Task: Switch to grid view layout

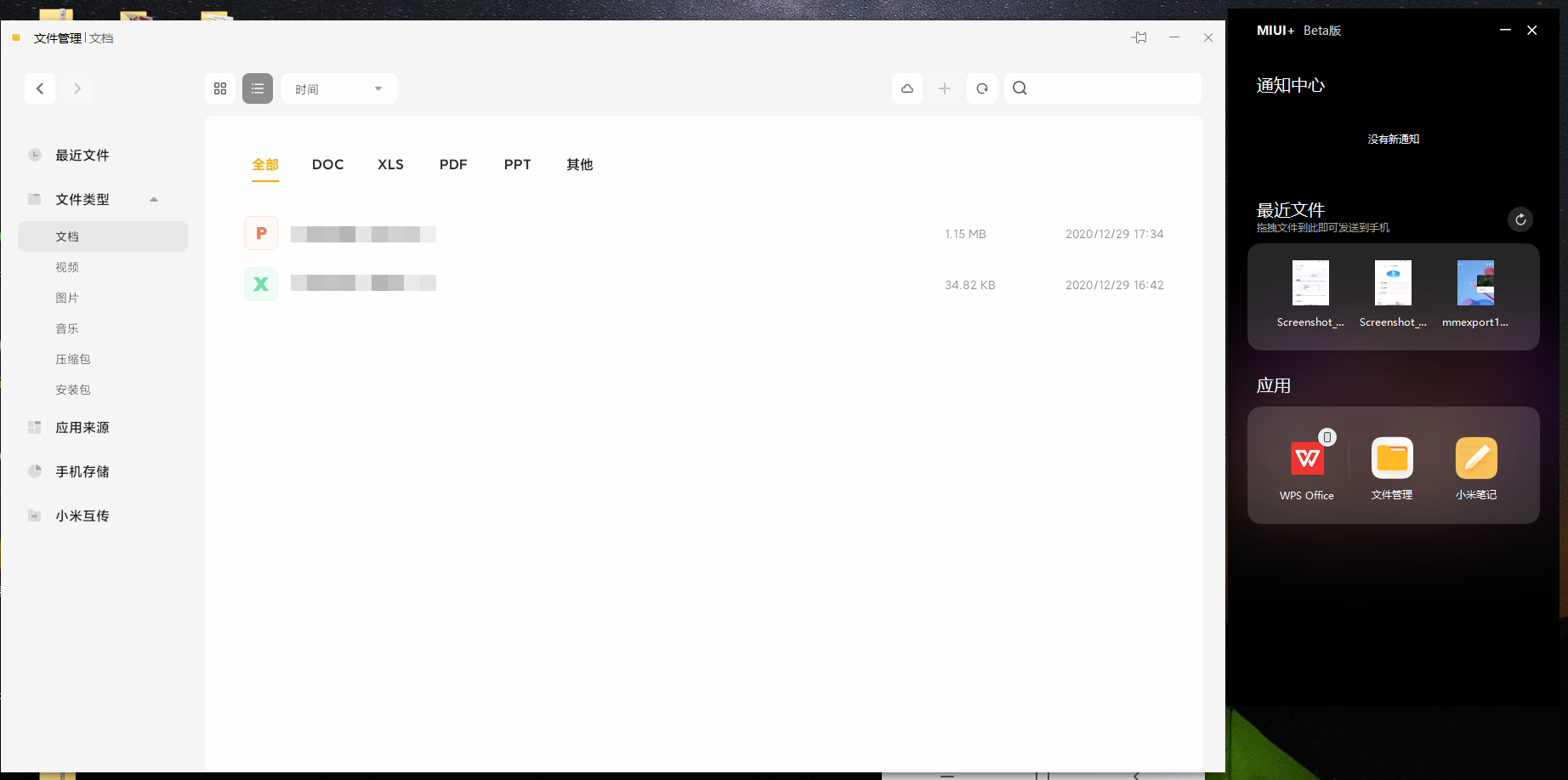Action: coord(220,88)
